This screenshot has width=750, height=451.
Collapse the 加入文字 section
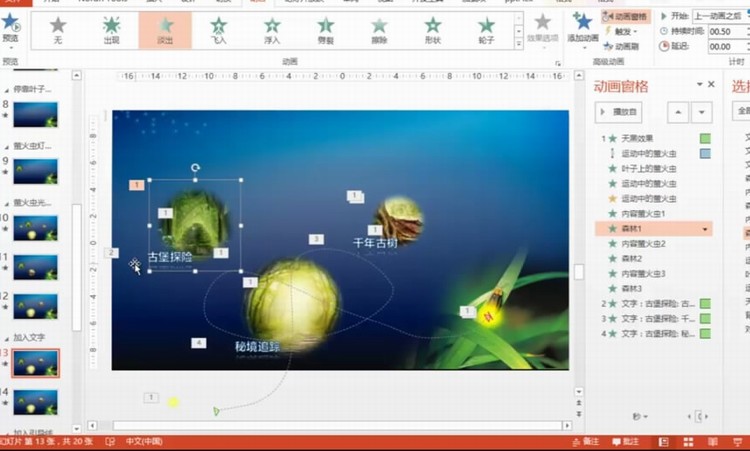[x=7, y=338]
